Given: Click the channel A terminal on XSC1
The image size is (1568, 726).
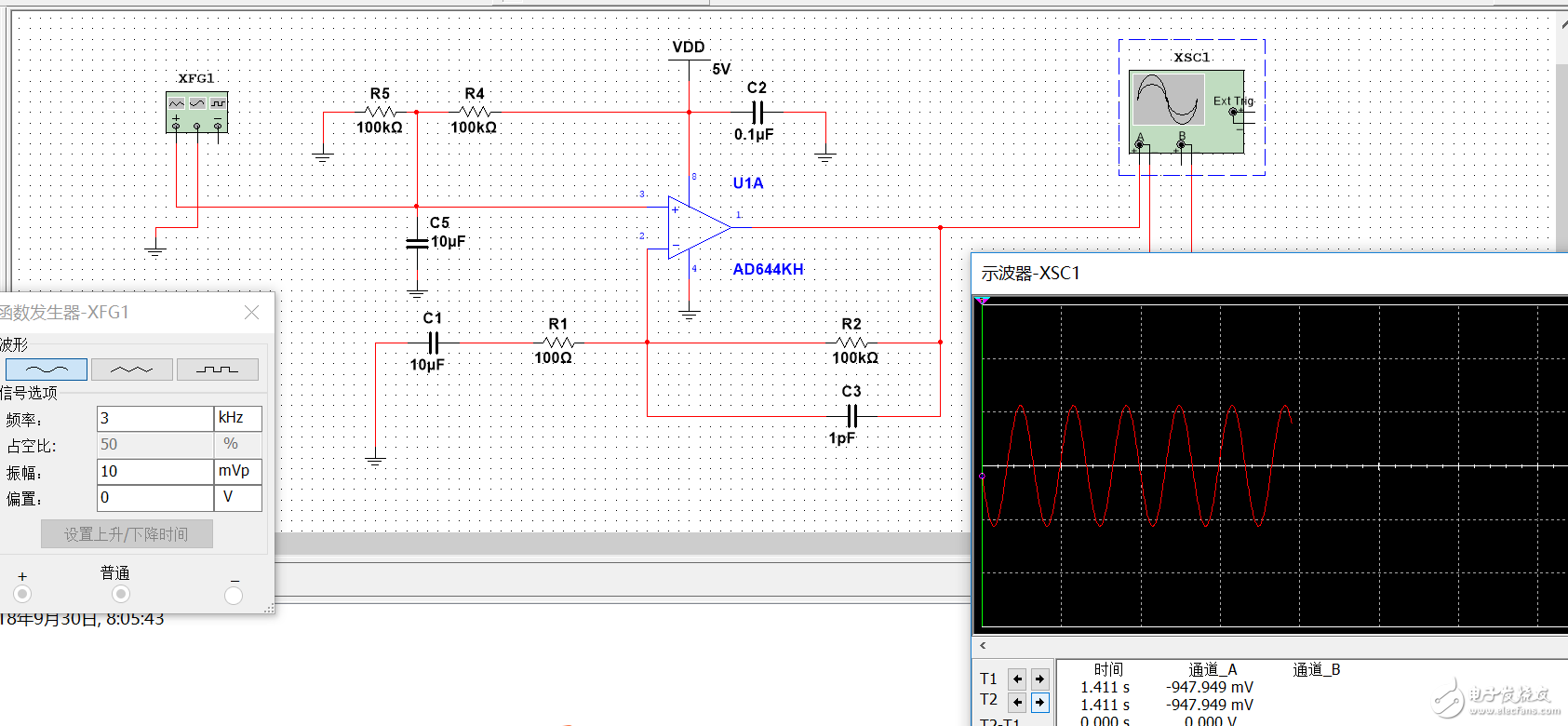Looking at the screenshot, I should 1139,144.
